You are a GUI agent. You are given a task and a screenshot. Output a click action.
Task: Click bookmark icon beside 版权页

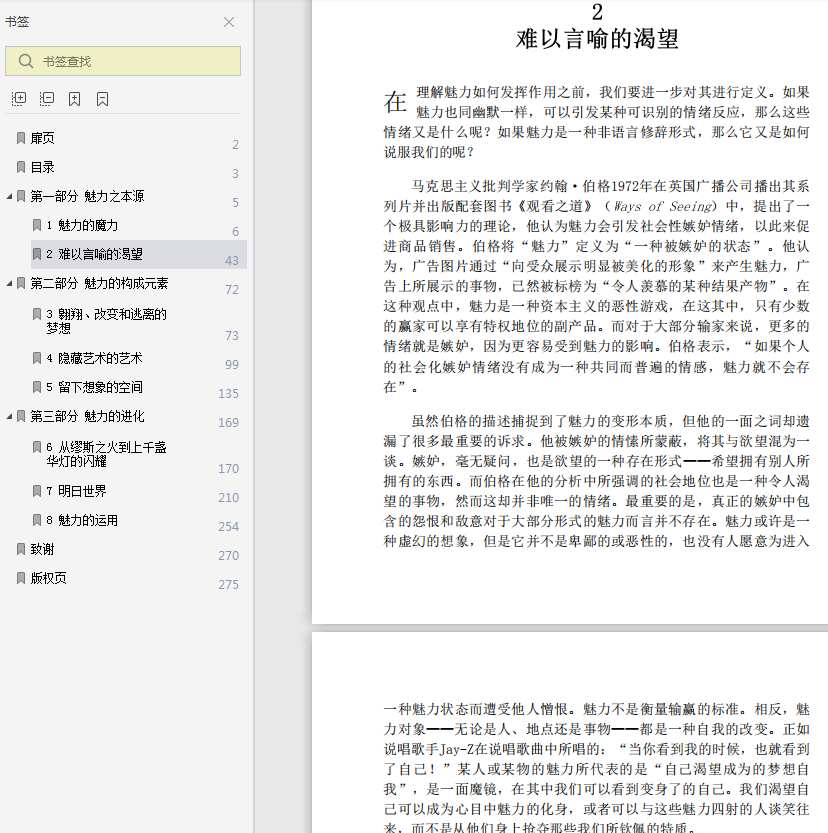pyautogui.click(x=21, y=578)
